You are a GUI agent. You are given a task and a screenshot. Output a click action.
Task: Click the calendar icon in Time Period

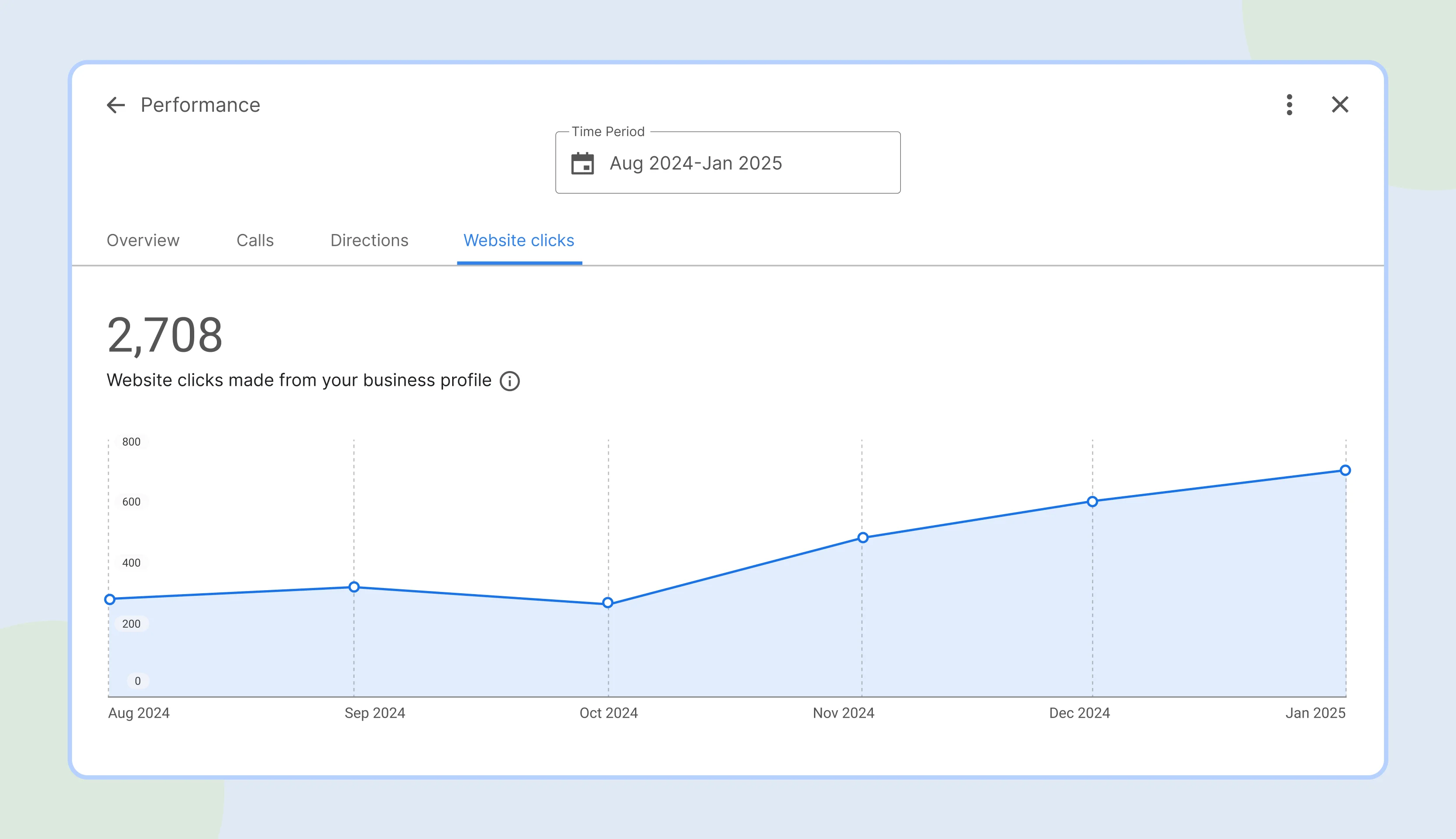[x=582, y=163]
